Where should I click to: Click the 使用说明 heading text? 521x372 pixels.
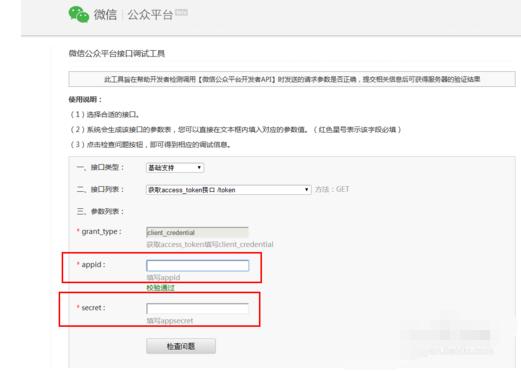point(85,99)
